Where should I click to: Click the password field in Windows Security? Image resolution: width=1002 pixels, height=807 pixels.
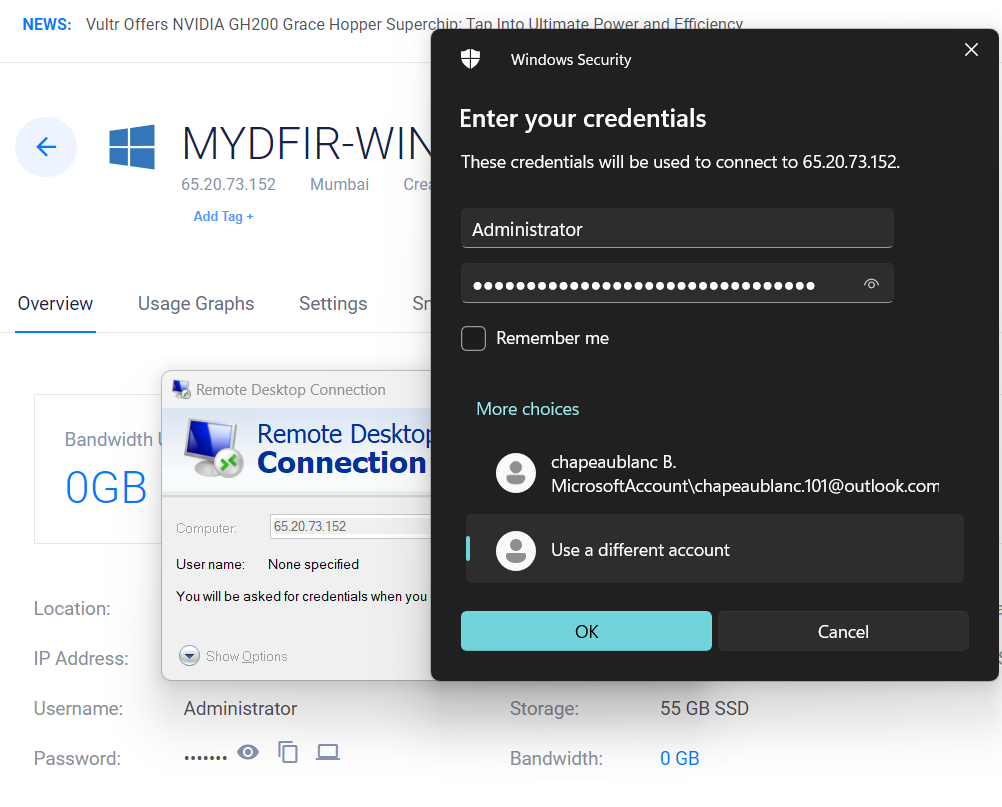[677, 284]
